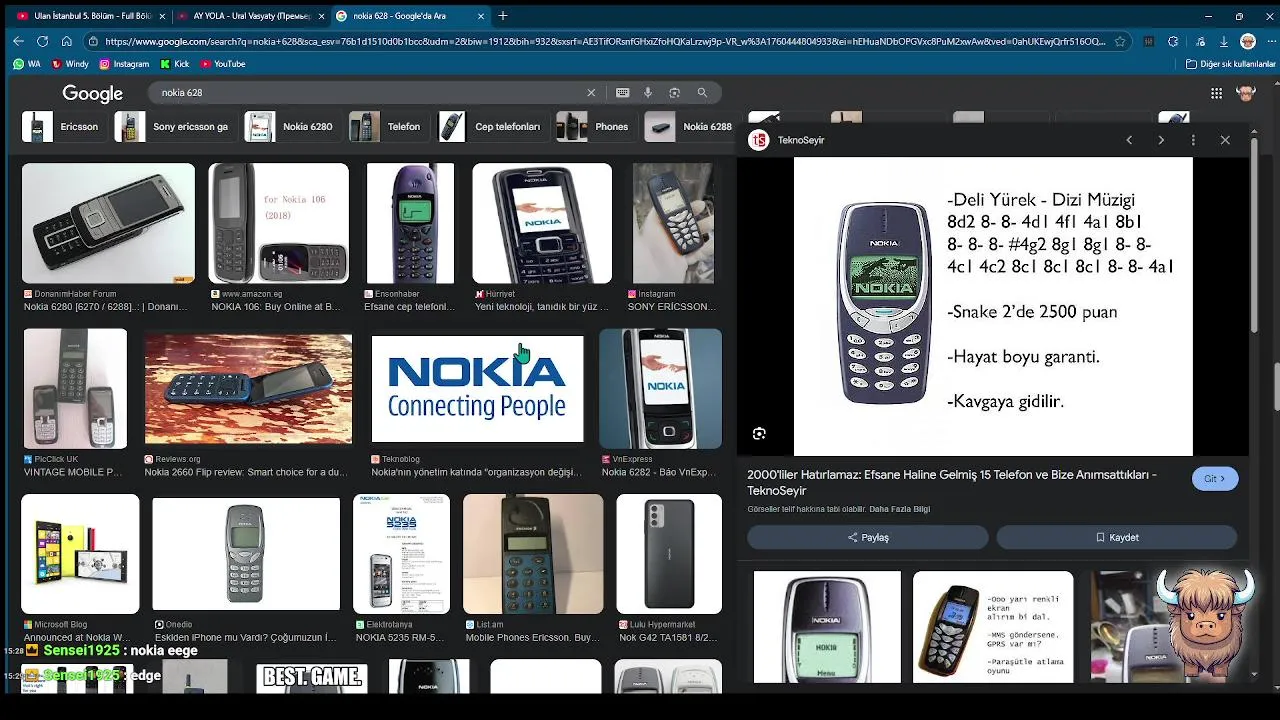
Task: Open the Nokia Connecting People logo image
Action: [477, 389]
